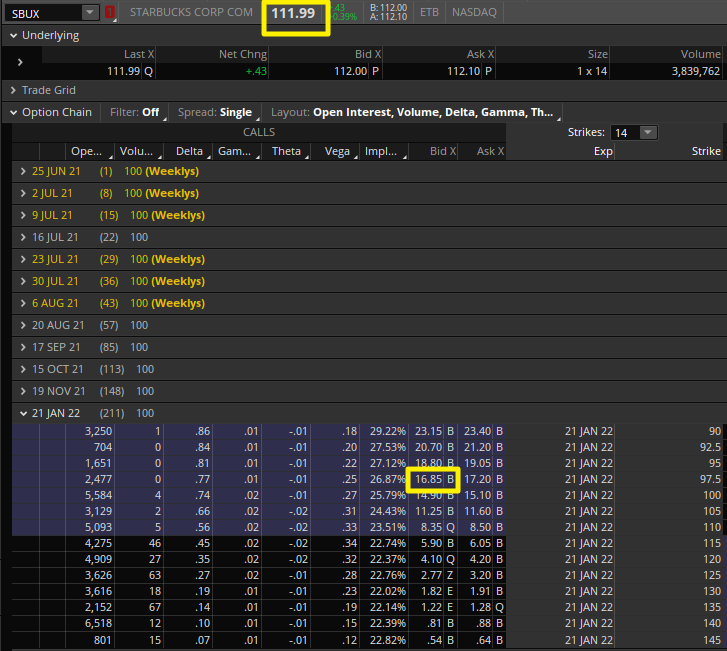Expand the 16 JUL 21 expiration row
This screenshot has height=651, width=727.
tap(24, 237)
